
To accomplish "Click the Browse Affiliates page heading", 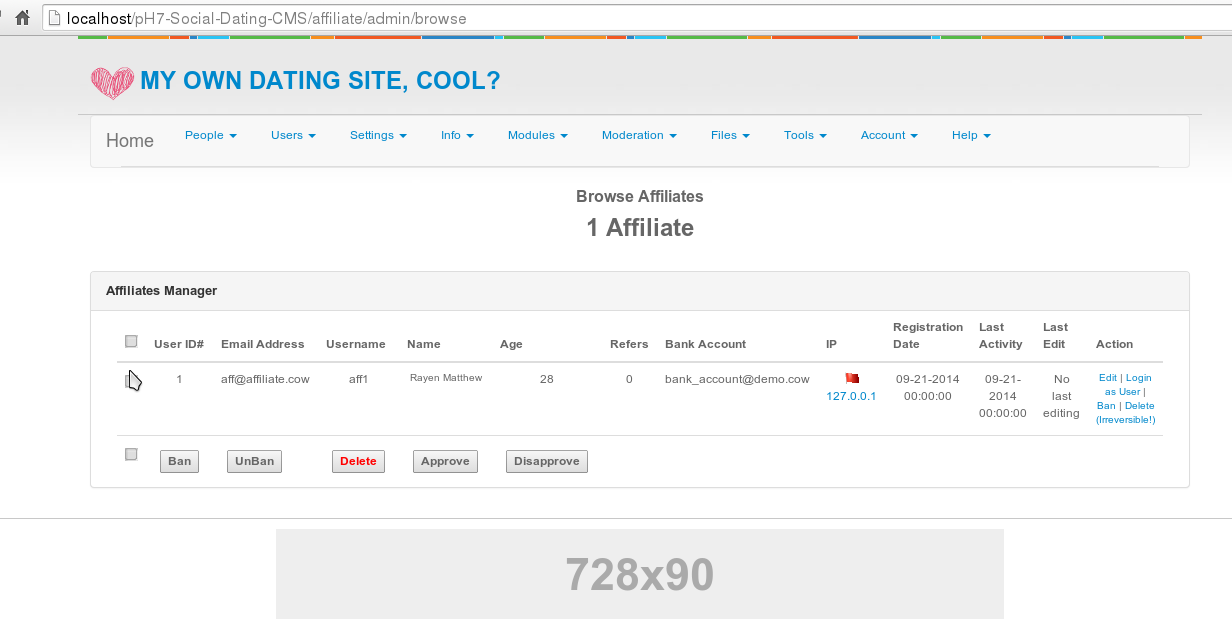I will [640, 197].
